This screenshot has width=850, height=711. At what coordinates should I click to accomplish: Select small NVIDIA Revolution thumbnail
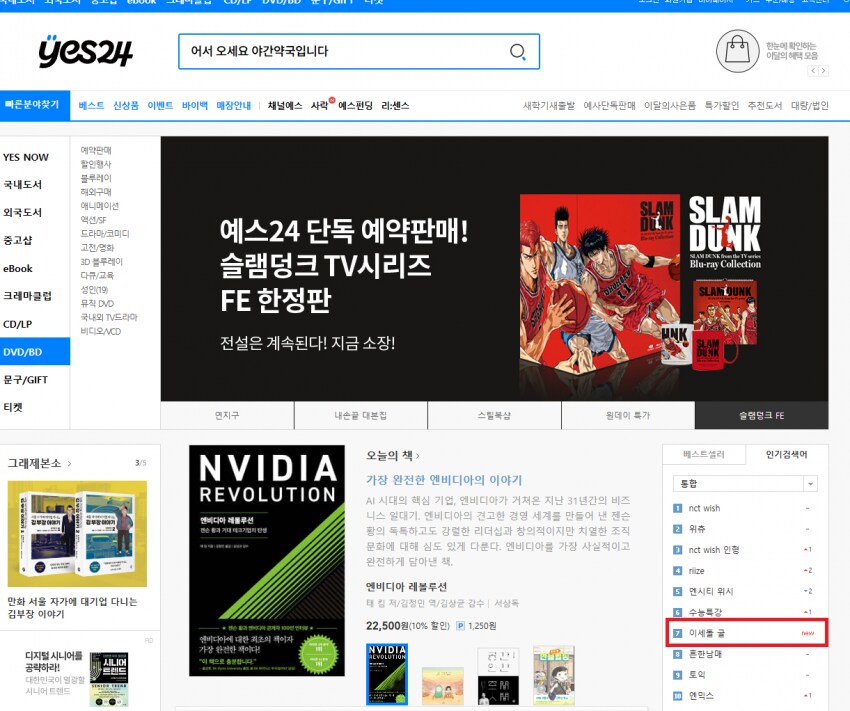click(387, 674)
